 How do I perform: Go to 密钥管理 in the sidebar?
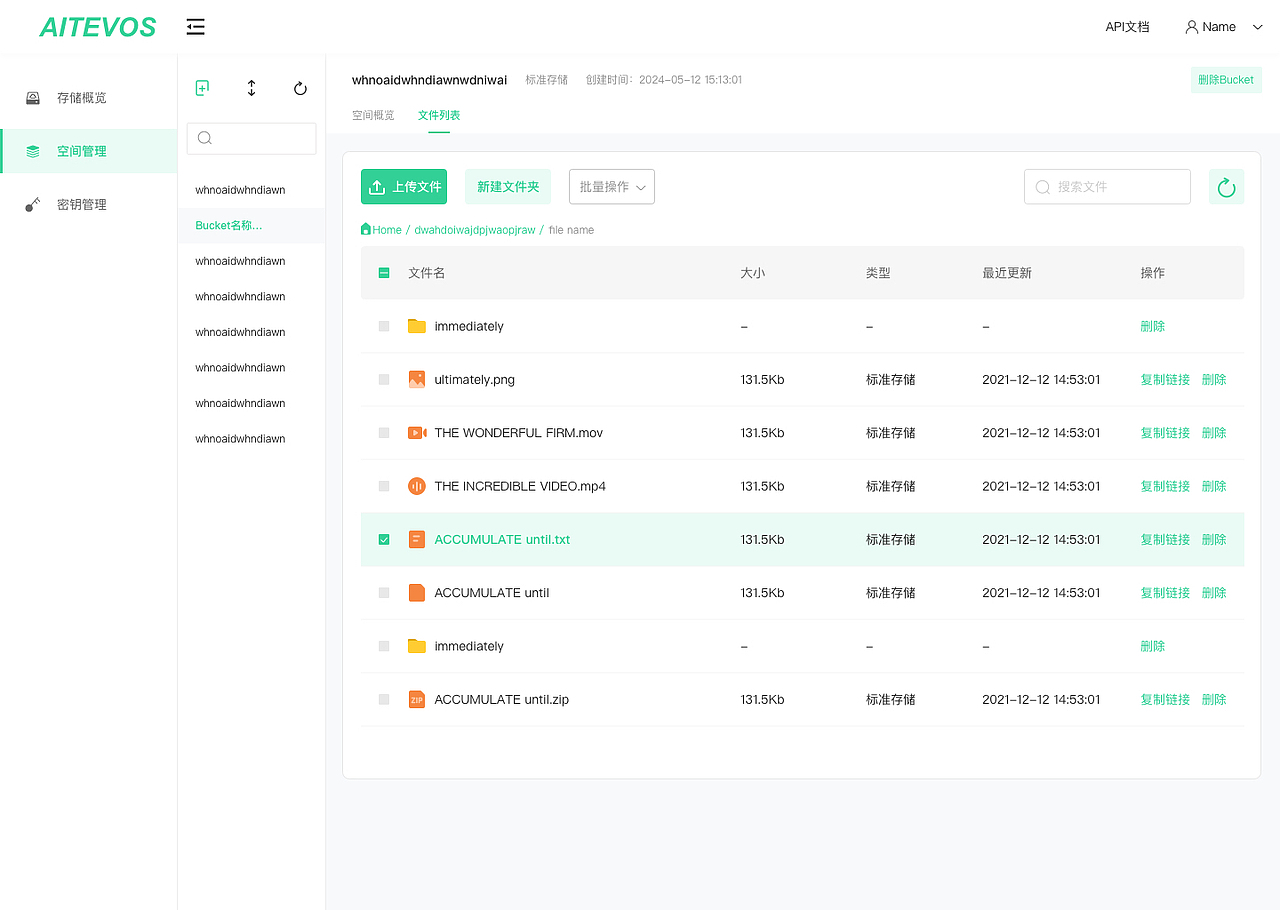coord(81,204)
